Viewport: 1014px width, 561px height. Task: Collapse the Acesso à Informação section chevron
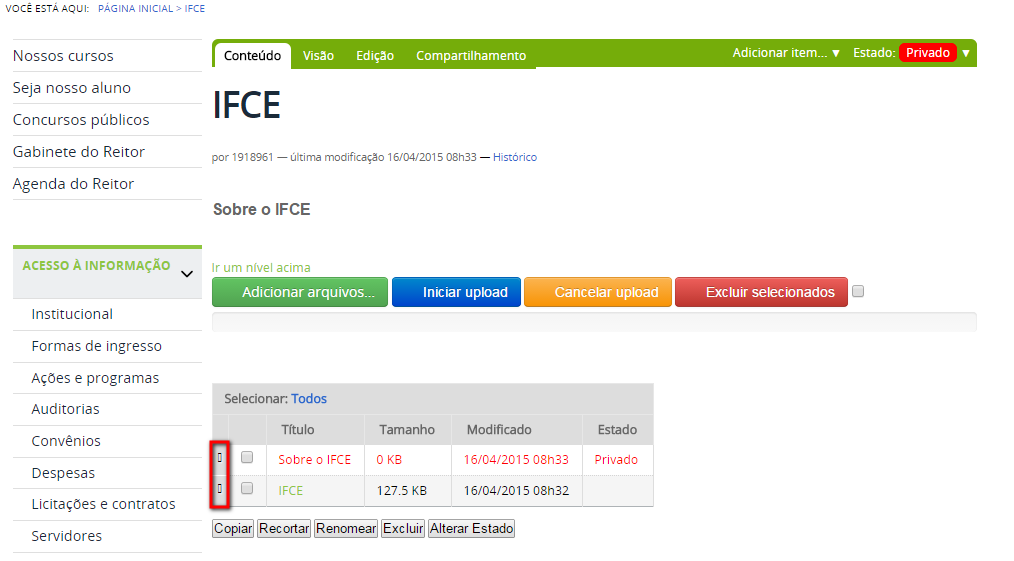(x=187, y=274)
